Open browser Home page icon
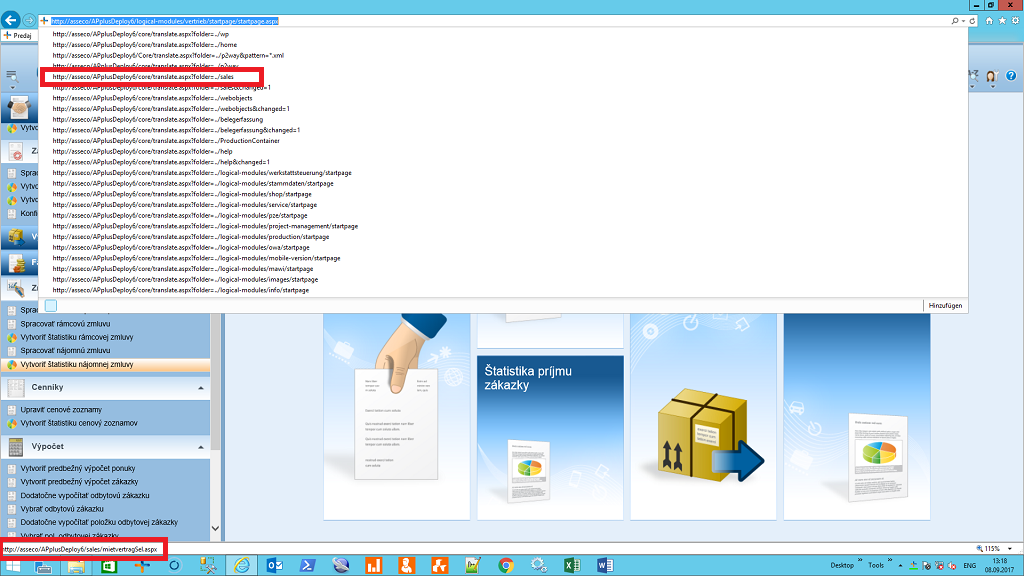This screenshot has height=576, width=1024. coord(989,21)
